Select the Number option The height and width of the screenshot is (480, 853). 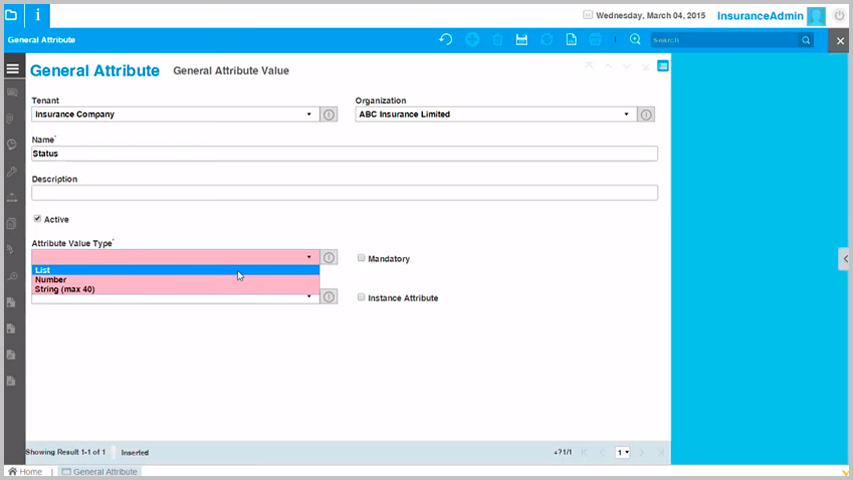coord(175,280)
